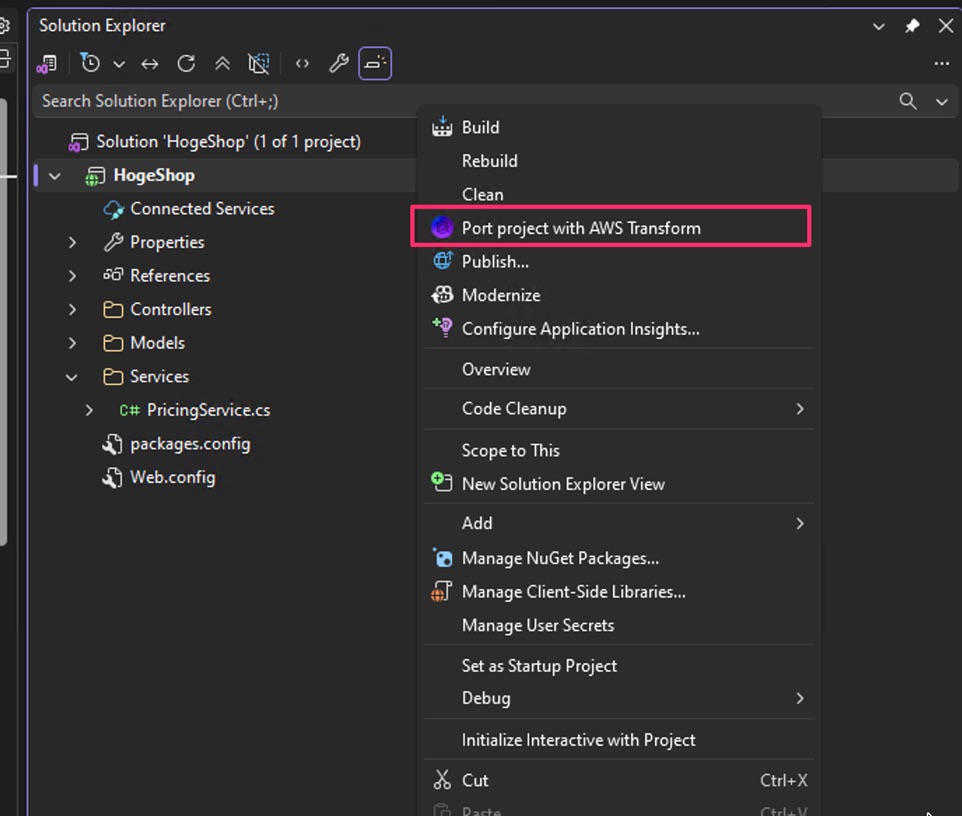Click the AWS Transform purple icon

click(x=442, y=228)
